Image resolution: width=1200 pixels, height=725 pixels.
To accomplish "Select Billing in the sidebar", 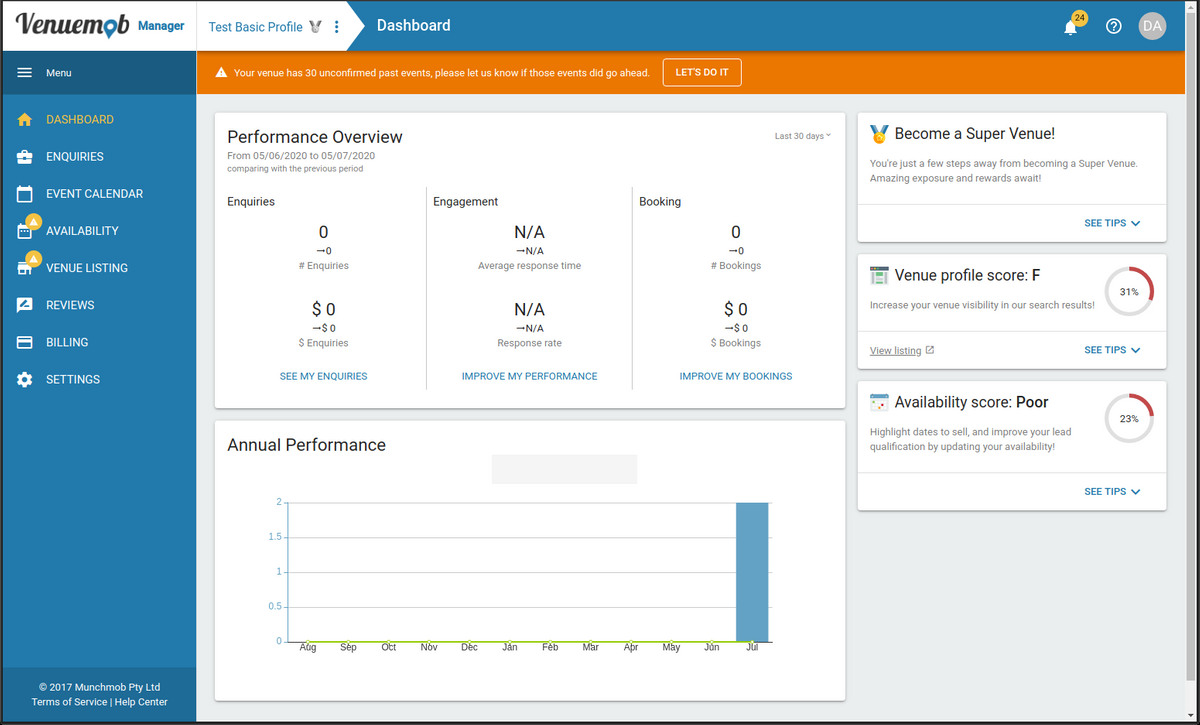I will (x=67, y=342).
